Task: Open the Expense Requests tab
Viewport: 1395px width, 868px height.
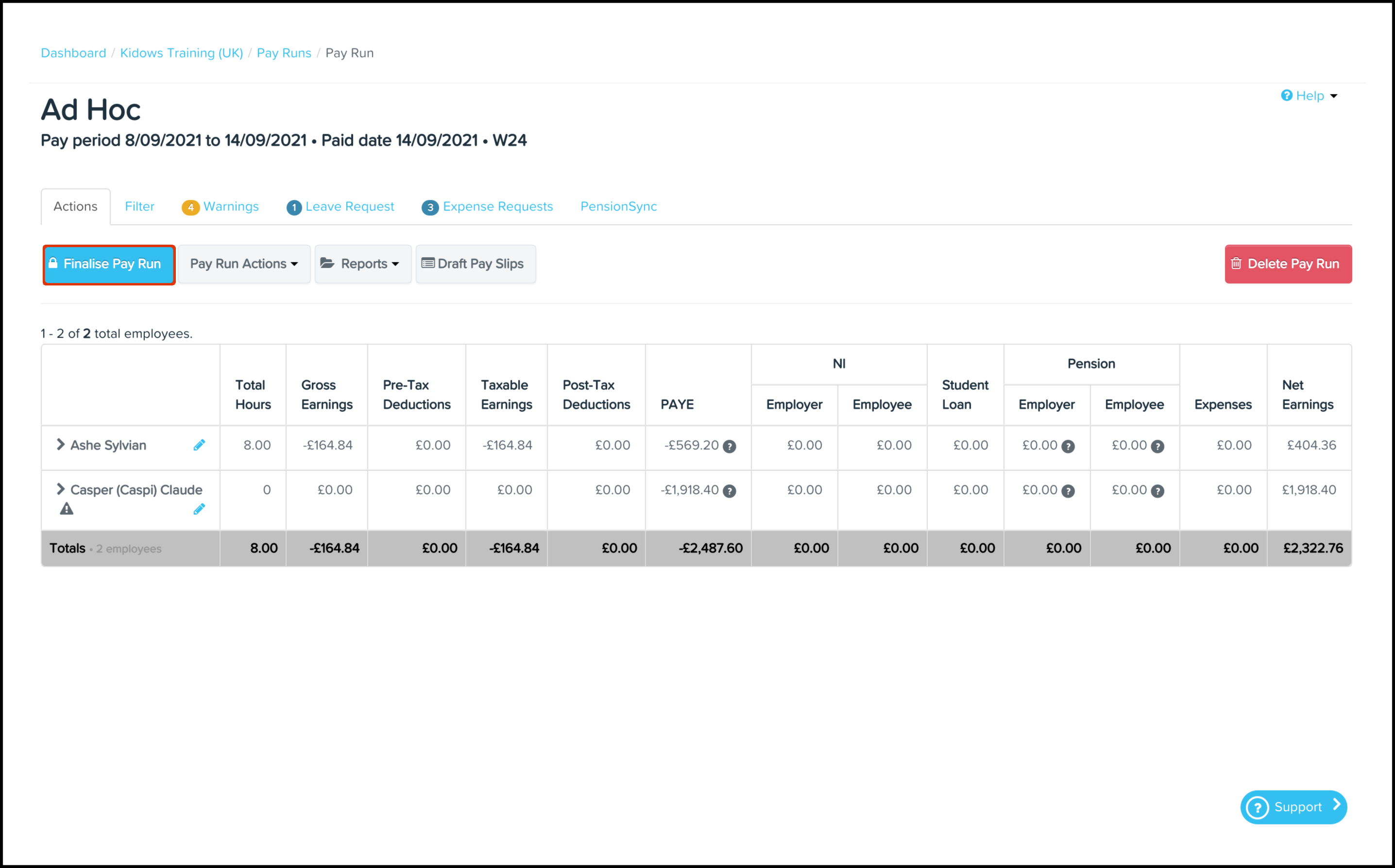Action: click(x=487, y=207)
